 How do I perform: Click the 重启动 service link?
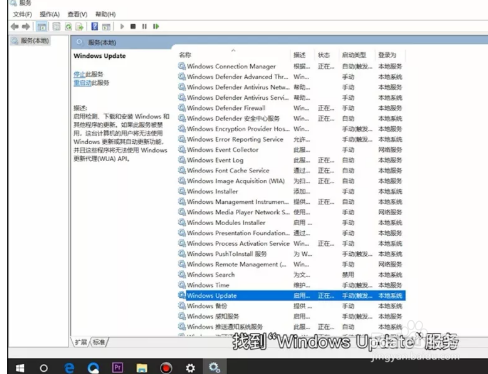82,83
